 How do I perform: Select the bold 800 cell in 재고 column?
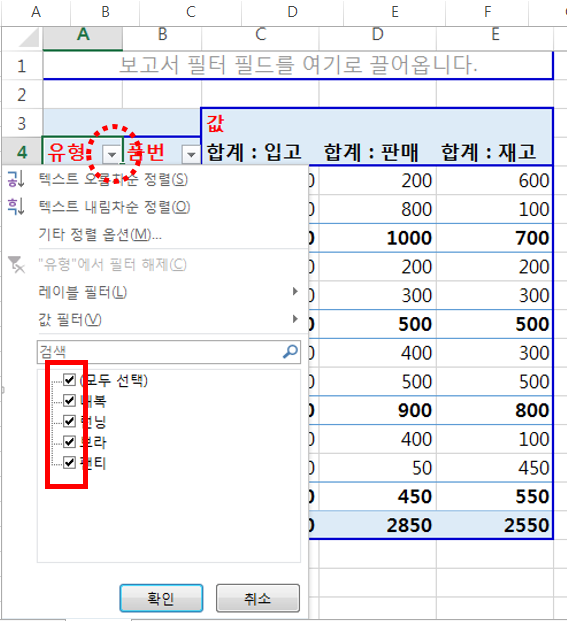(x=495, y=410)
